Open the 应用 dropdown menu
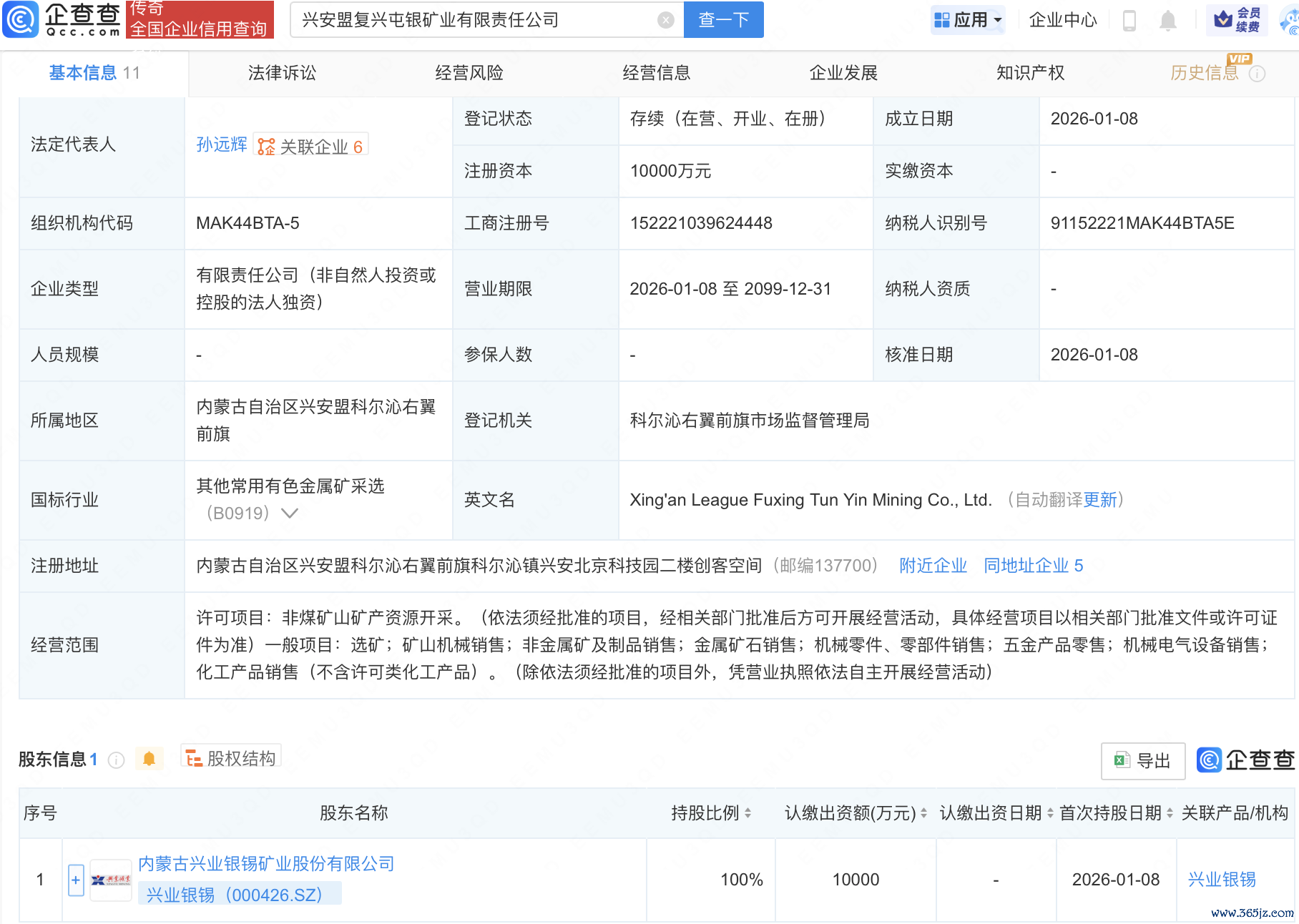 coord(969,20)
